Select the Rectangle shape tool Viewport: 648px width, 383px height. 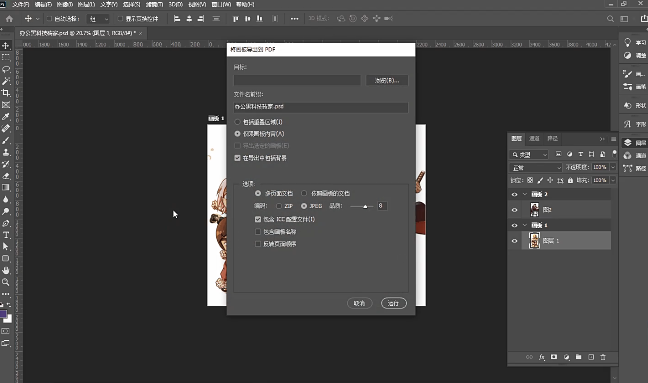6,259
